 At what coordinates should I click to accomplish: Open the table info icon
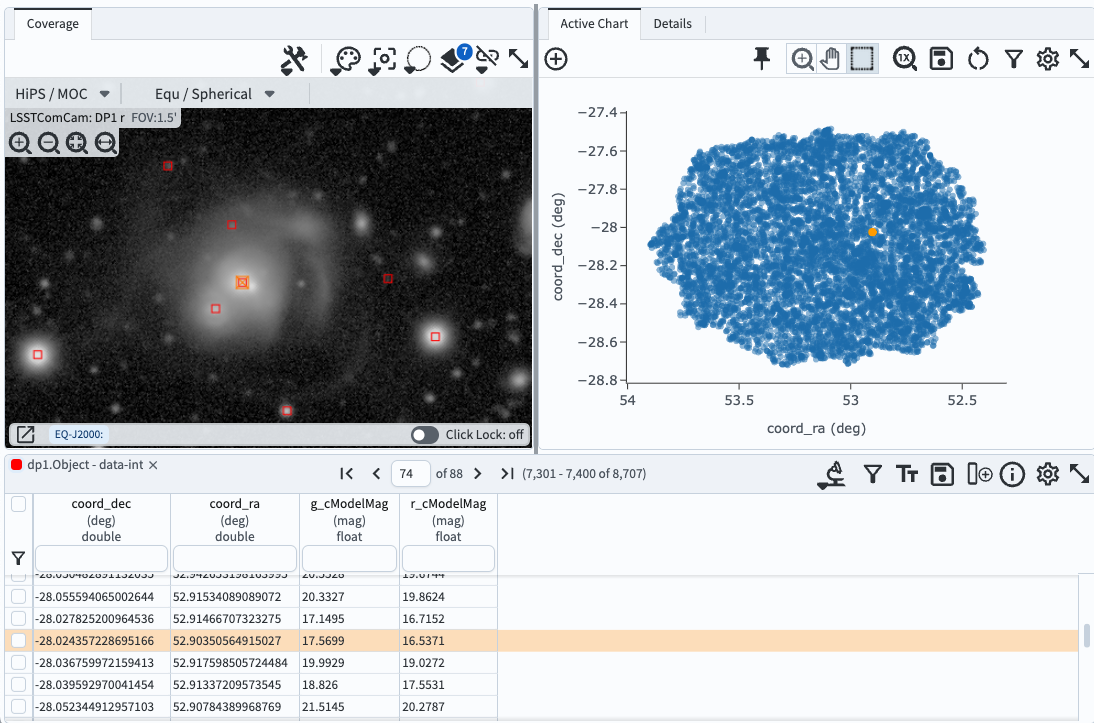(x=1012, y=474)
